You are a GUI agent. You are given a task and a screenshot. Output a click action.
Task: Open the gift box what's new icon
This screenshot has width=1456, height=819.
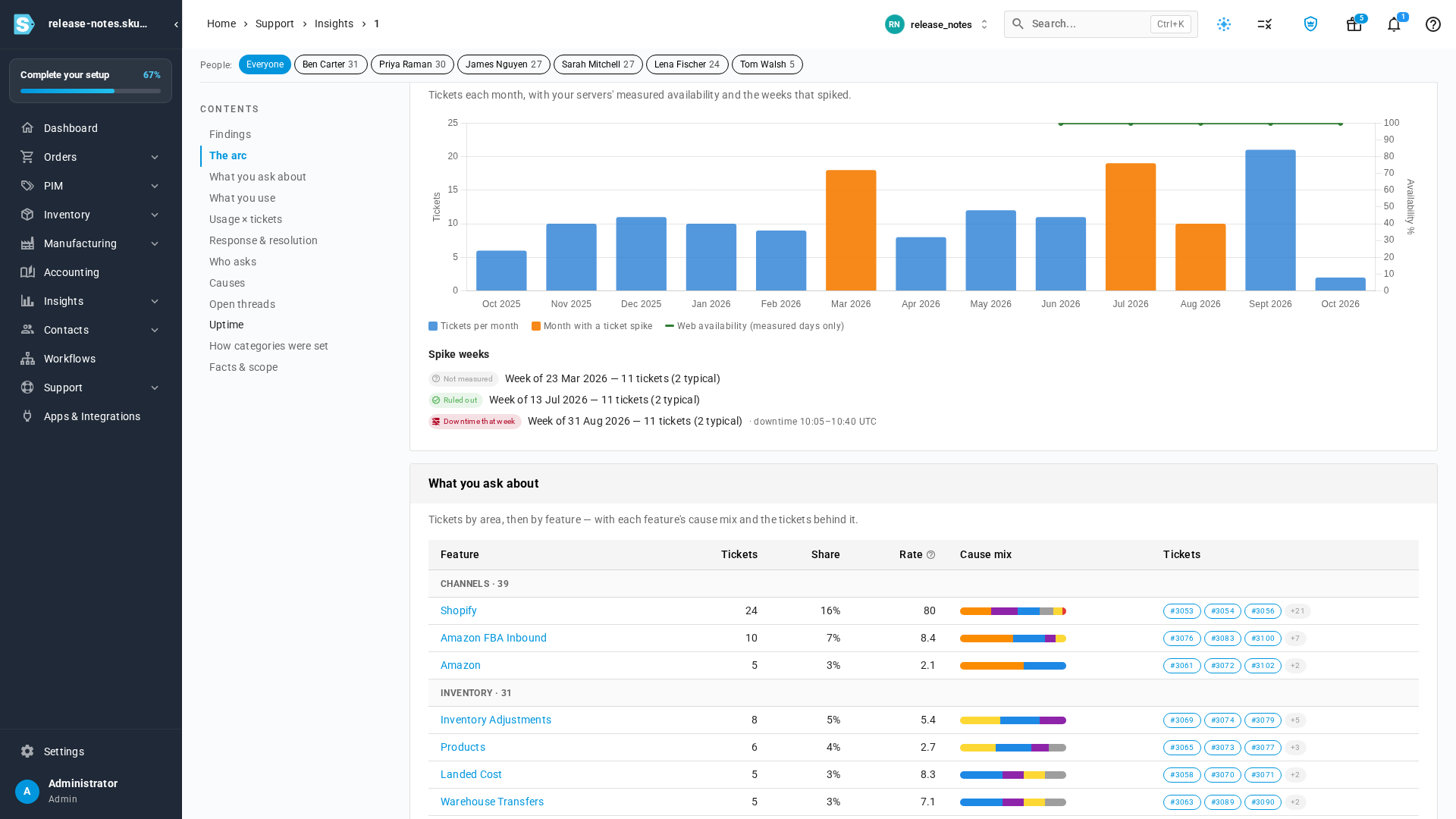[x=1354, y=24]
